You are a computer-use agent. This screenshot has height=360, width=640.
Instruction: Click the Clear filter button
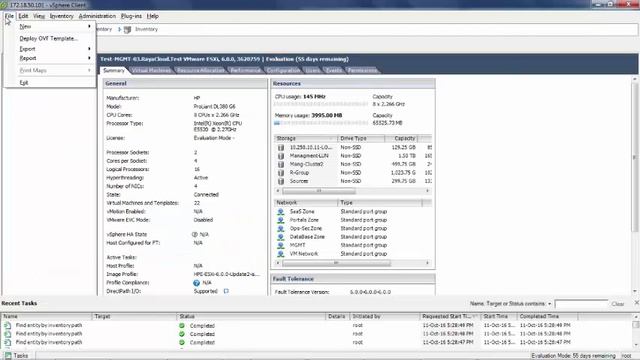618,304
